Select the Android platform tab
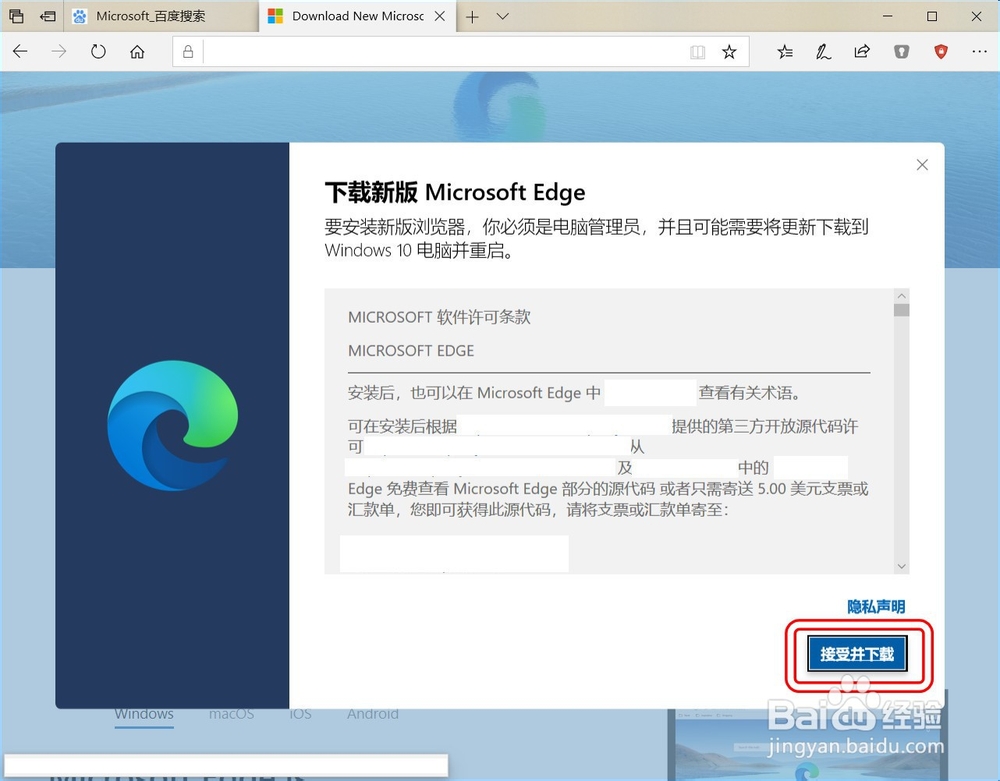This screenshot has width=1000, height=781. 372,713
